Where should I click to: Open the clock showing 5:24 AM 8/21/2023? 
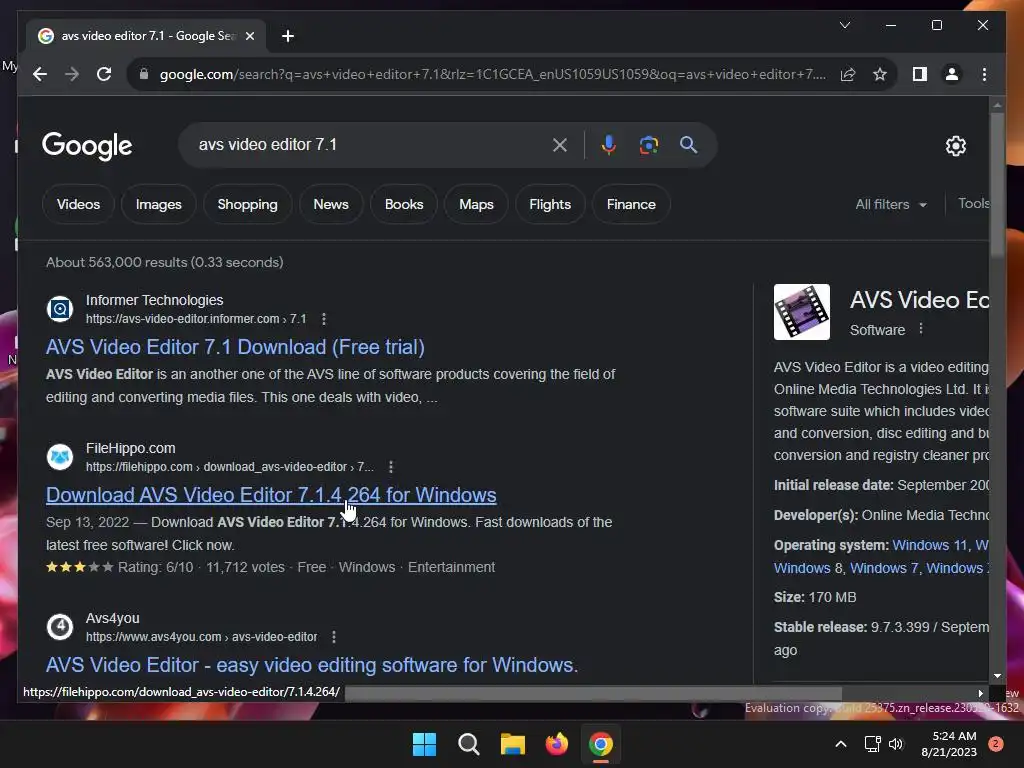coord(949,744)
